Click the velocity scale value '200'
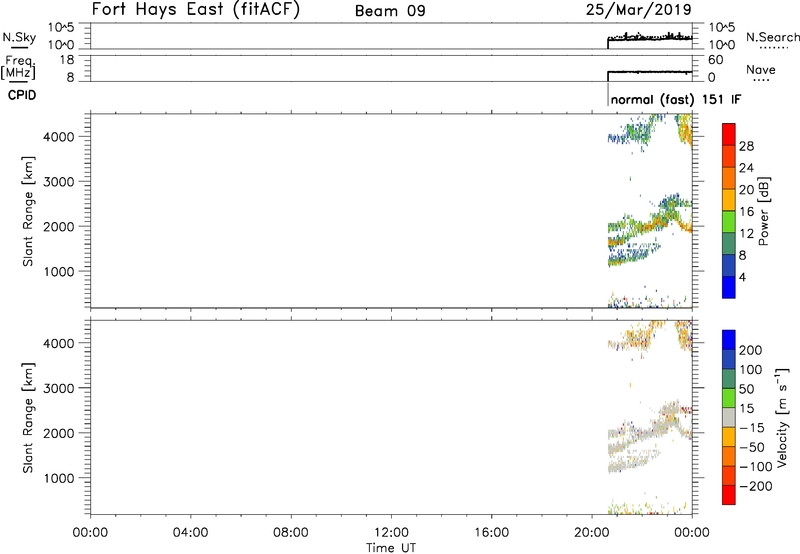This screenshot has width=800, height=554. pyautogui.click(x=751, y=350)
